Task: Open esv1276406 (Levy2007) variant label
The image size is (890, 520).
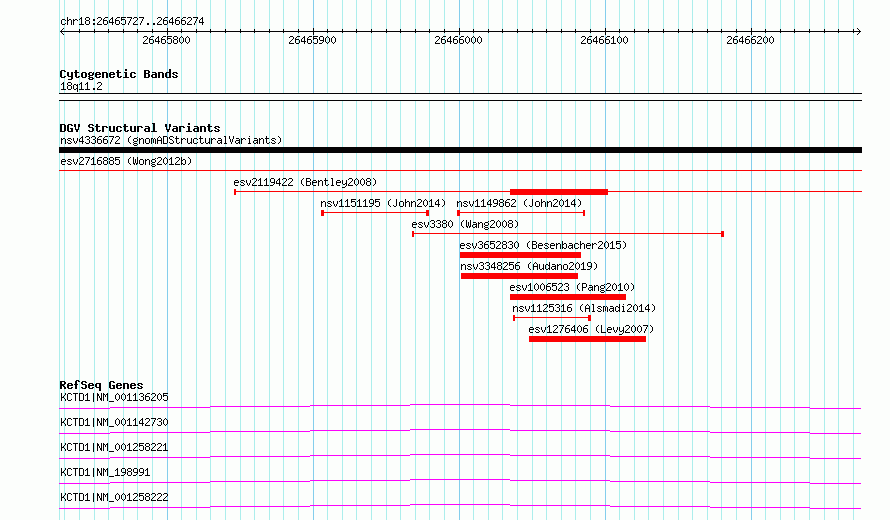Action: [x=591, y=329]
